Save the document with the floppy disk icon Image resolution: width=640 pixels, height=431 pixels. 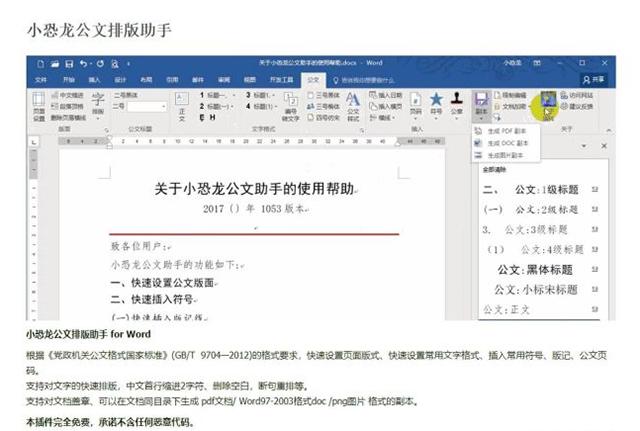69,64
